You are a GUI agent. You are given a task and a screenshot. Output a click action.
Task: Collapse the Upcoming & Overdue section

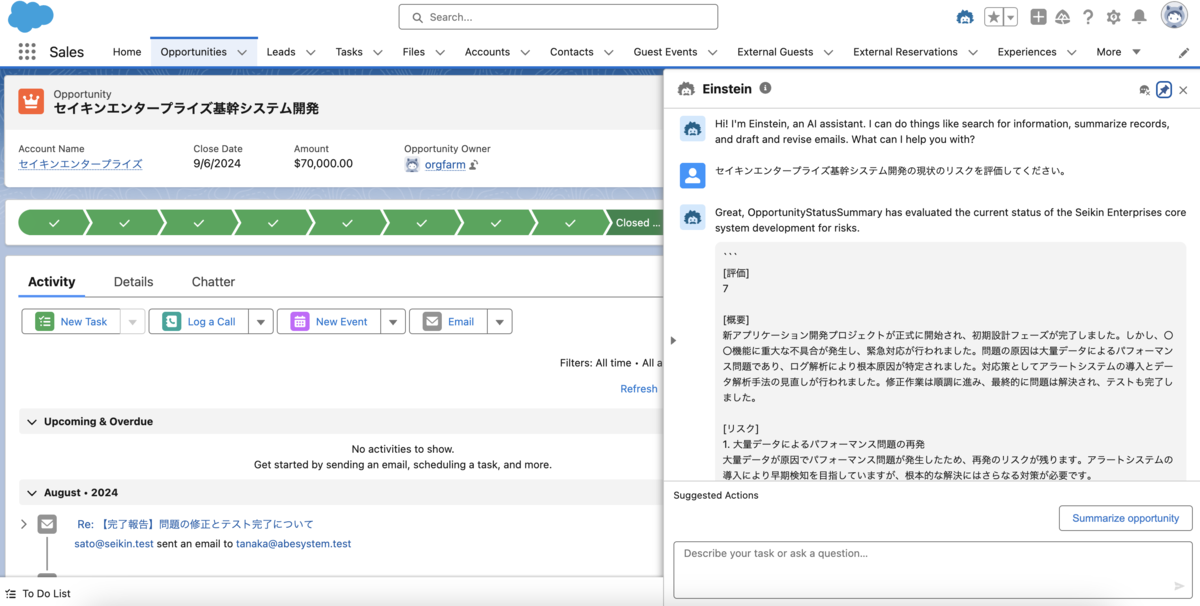[x=32, y=422]
